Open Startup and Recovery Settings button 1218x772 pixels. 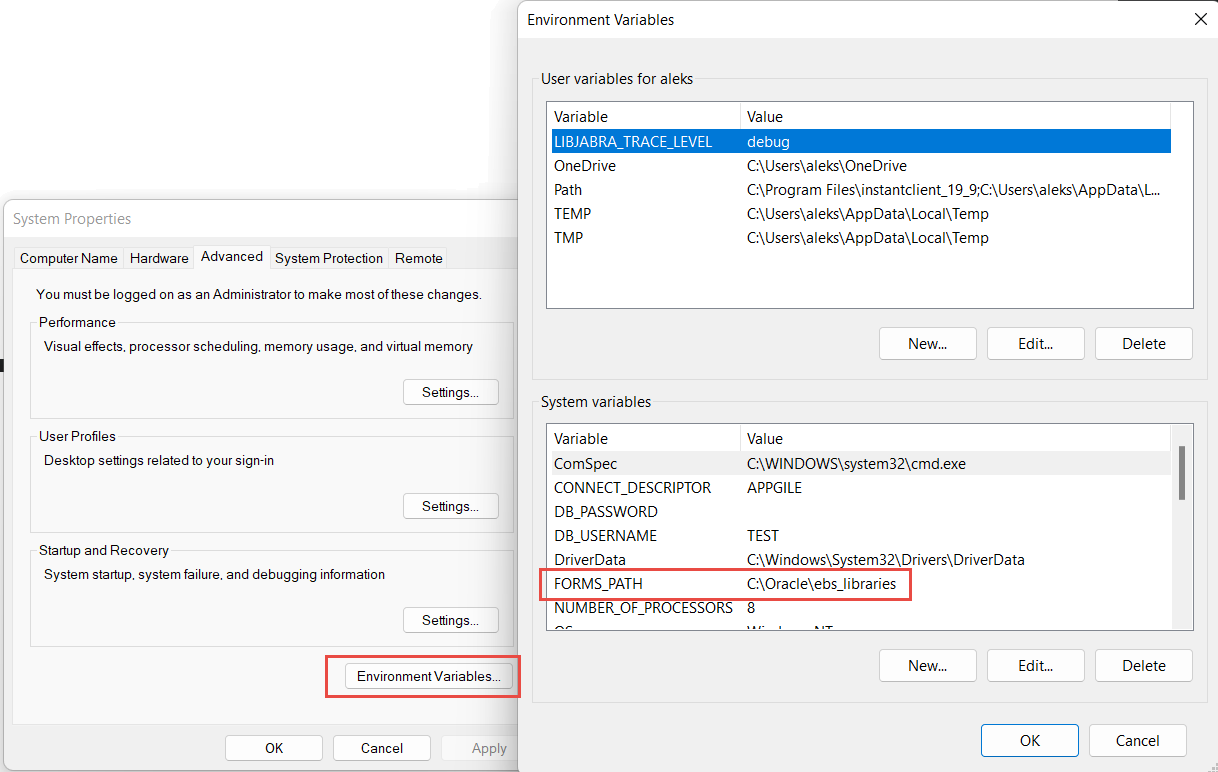450,620
